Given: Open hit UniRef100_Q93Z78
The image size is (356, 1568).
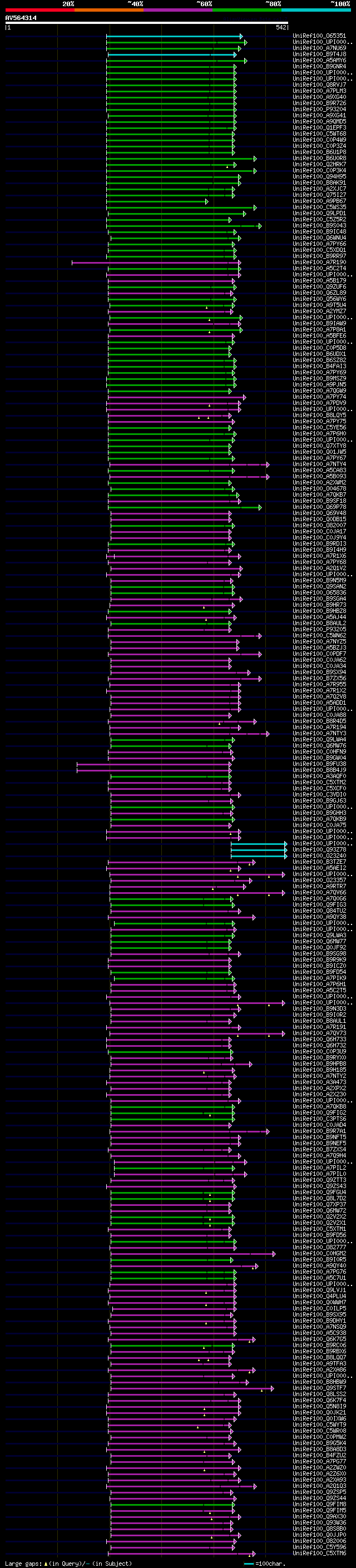Looking at the screenshot, I should click(x=319, y=850).
